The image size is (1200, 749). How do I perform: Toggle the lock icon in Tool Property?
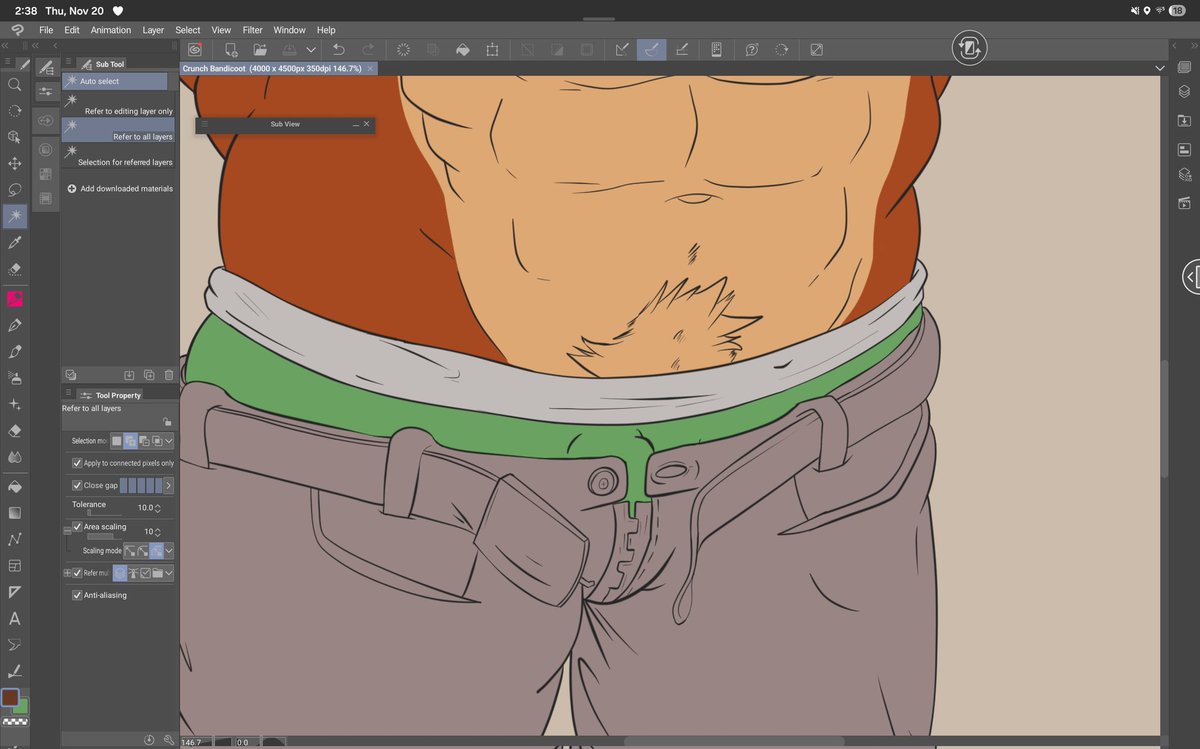point(167,422)
